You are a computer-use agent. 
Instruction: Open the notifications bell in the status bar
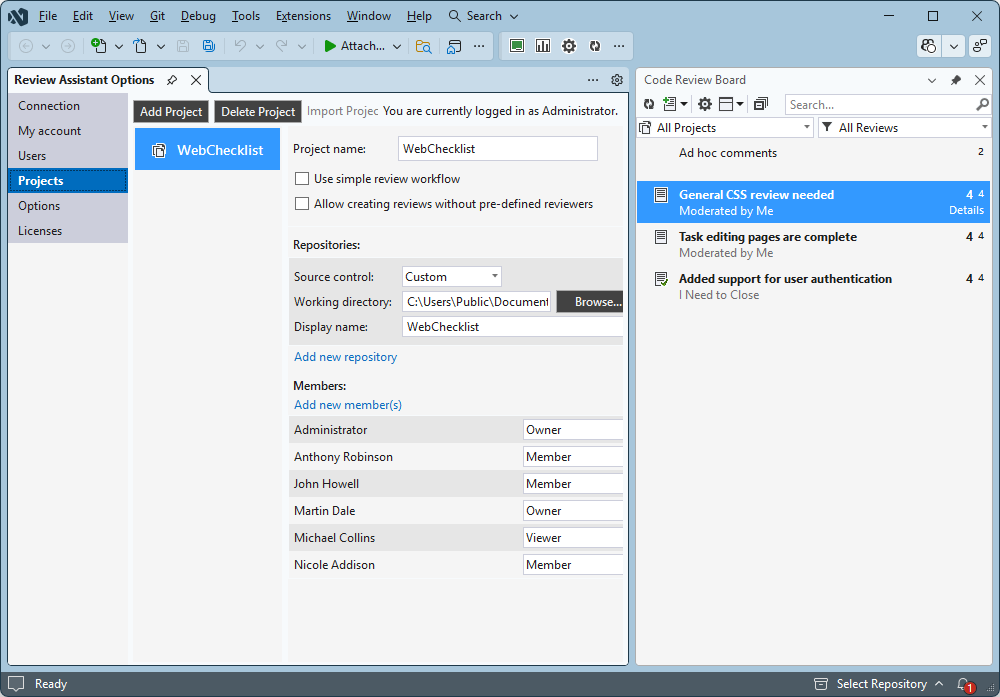[x=964, y=684]
